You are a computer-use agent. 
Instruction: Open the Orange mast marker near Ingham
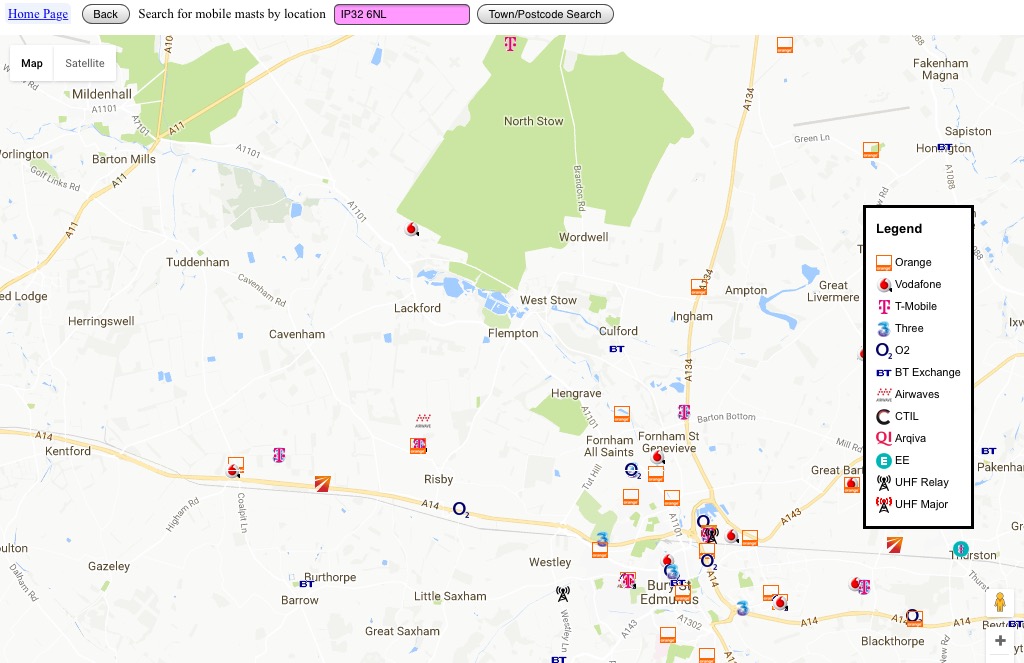(699, 287)
